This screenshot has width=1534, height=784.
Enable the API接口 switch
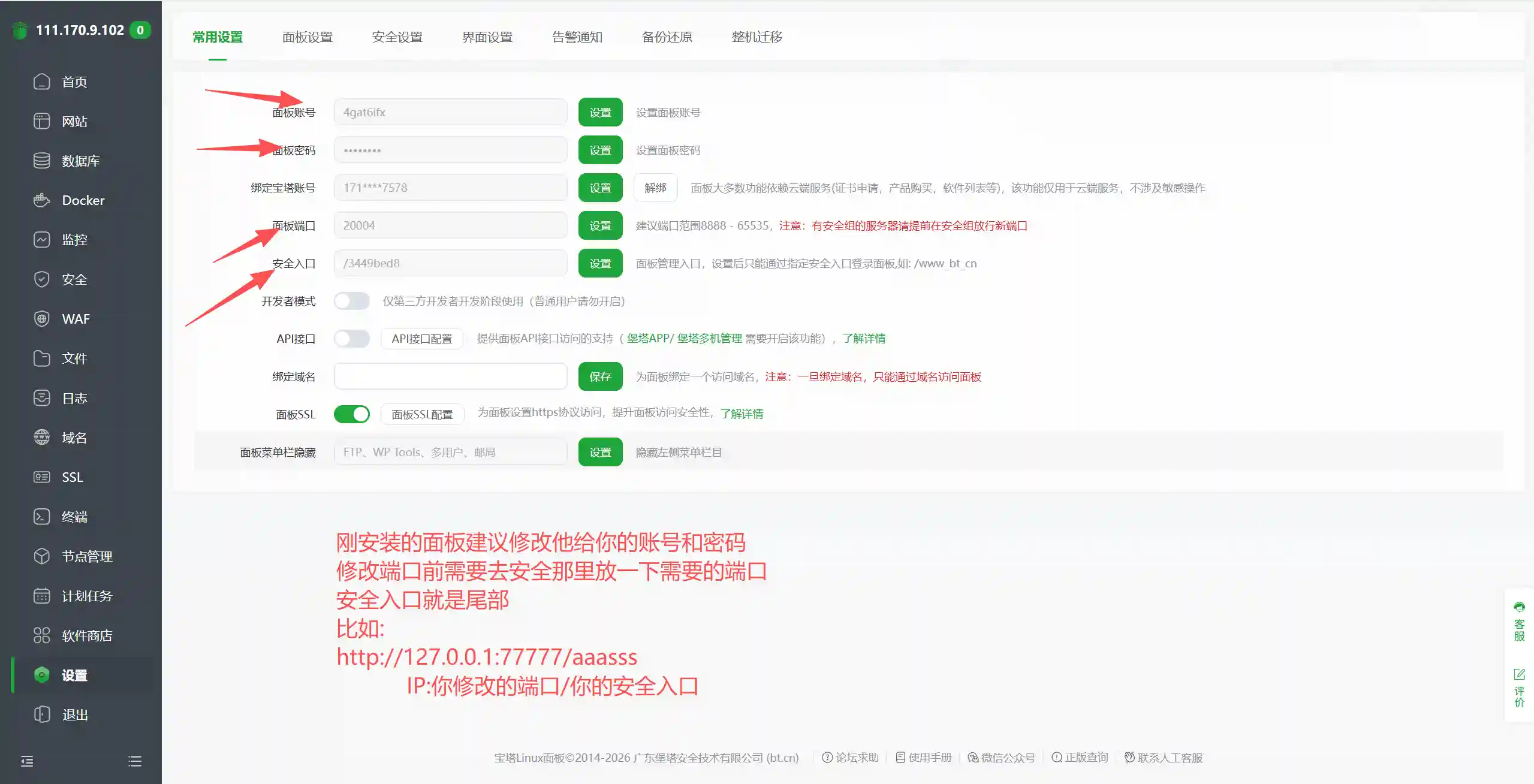352,339
